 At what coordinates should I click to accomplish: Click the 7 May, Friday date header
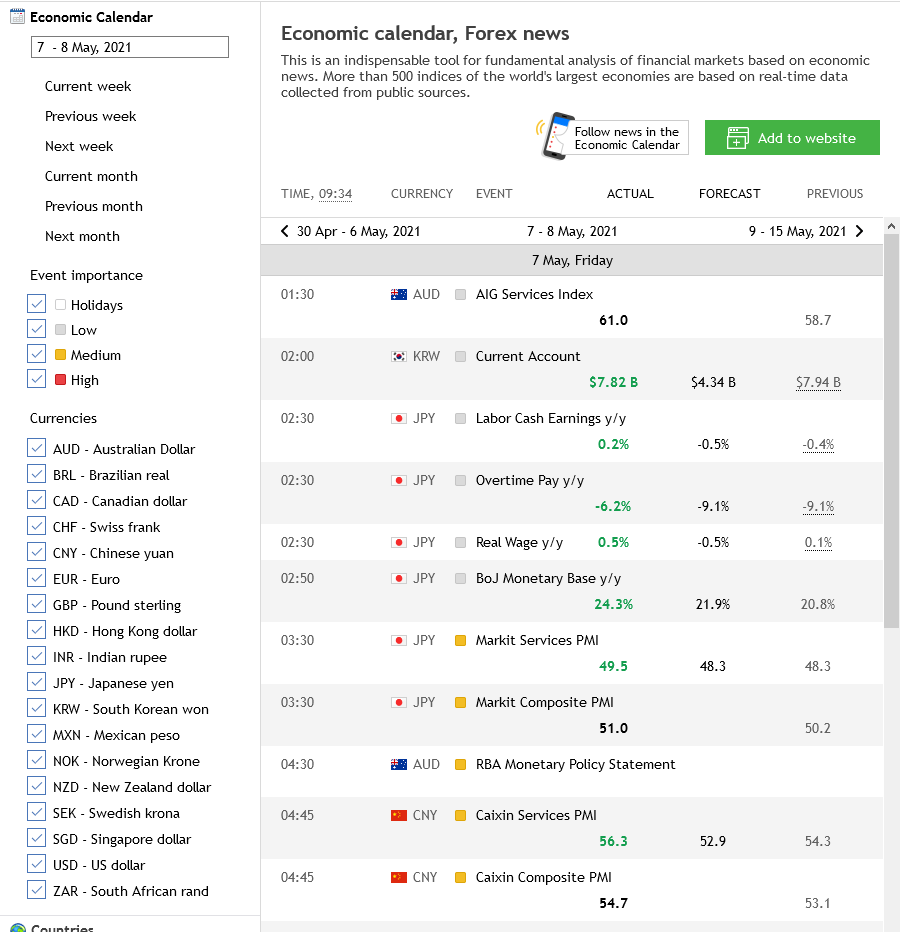(x=572, y=260)
